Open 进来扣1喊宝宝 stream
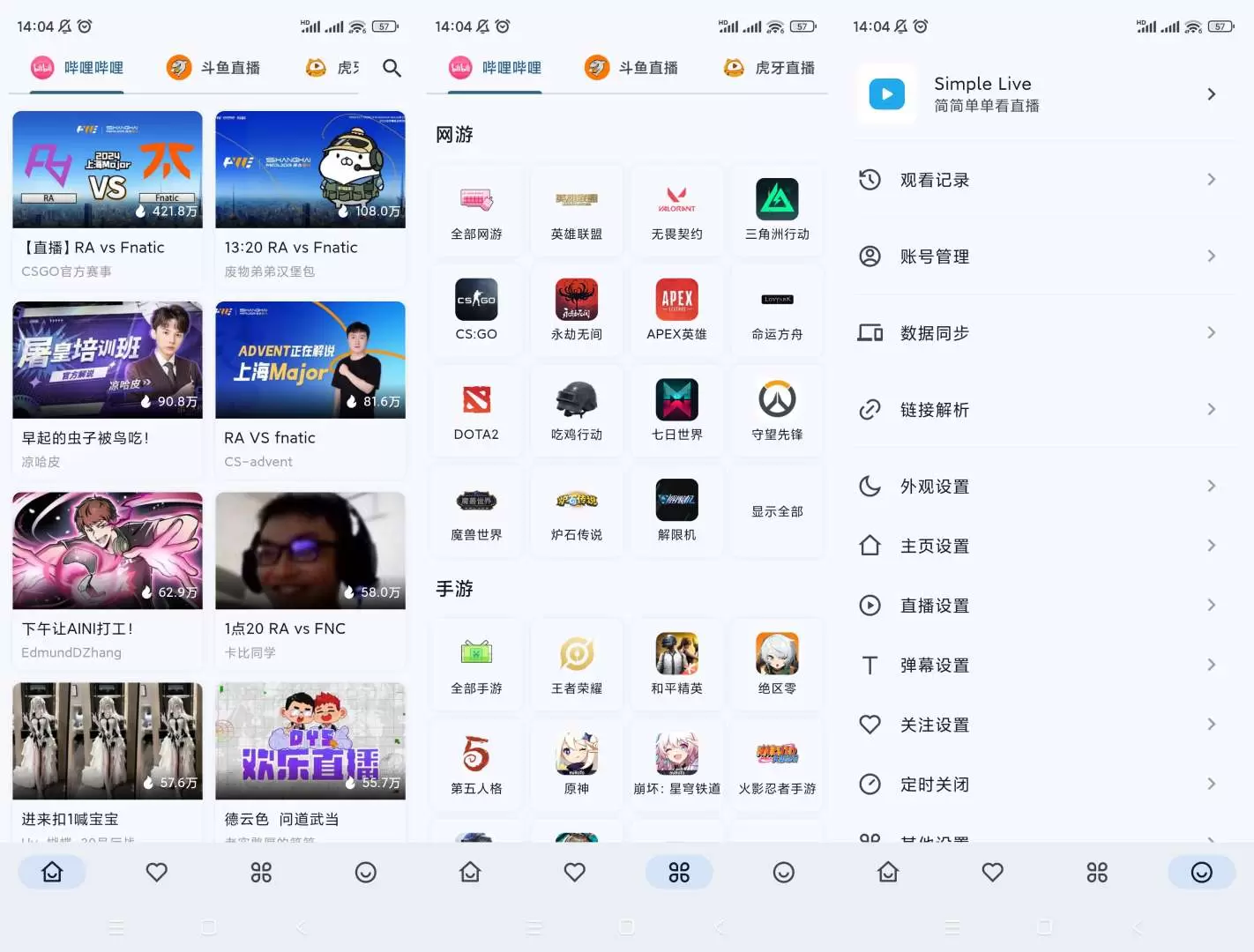 (x=108, y=762)
